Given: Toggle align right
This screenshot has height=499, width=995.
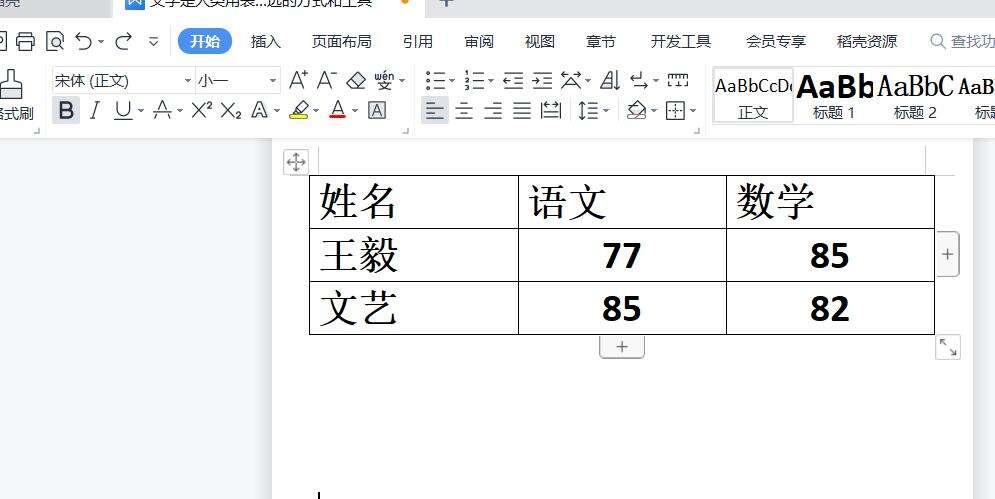Looking at the screenshot, I should pyautogui.click(x=493, y=110).
